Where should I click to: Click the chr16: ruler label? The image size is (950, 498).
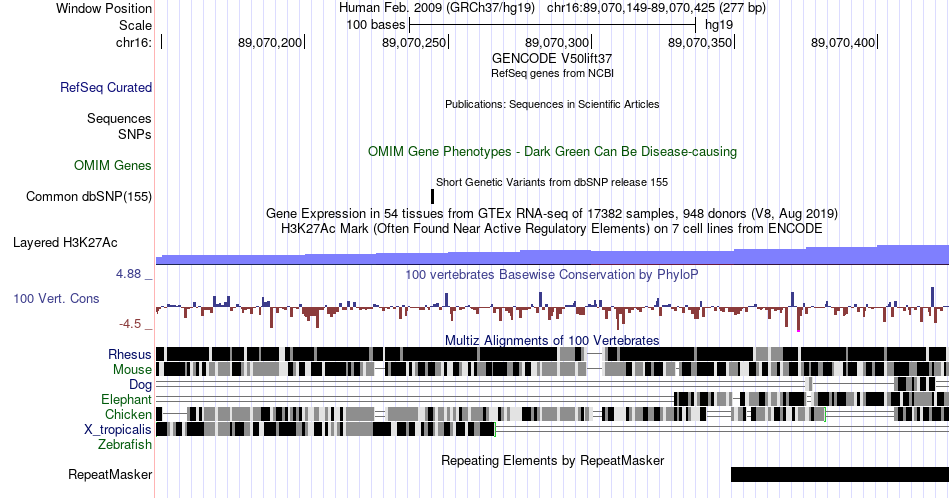(x=134, y=42)
